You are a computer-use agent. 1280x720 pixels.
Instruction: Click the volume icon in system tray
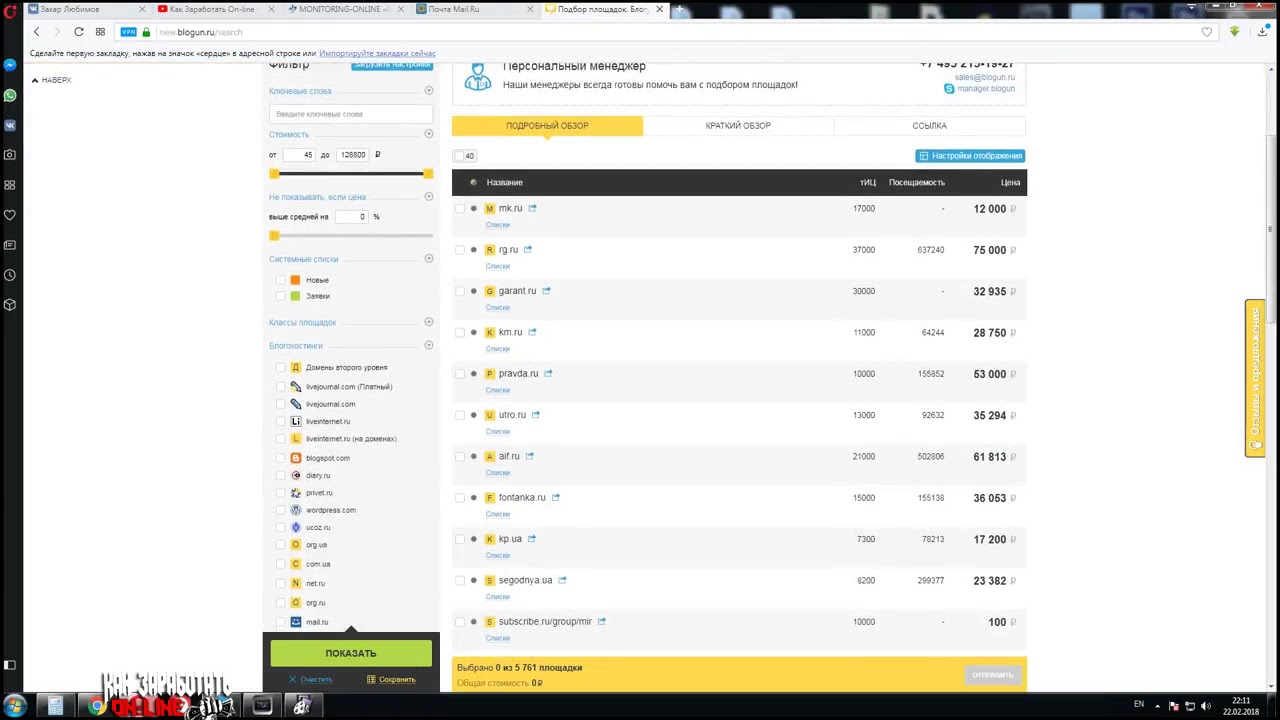click(1205, 706)
